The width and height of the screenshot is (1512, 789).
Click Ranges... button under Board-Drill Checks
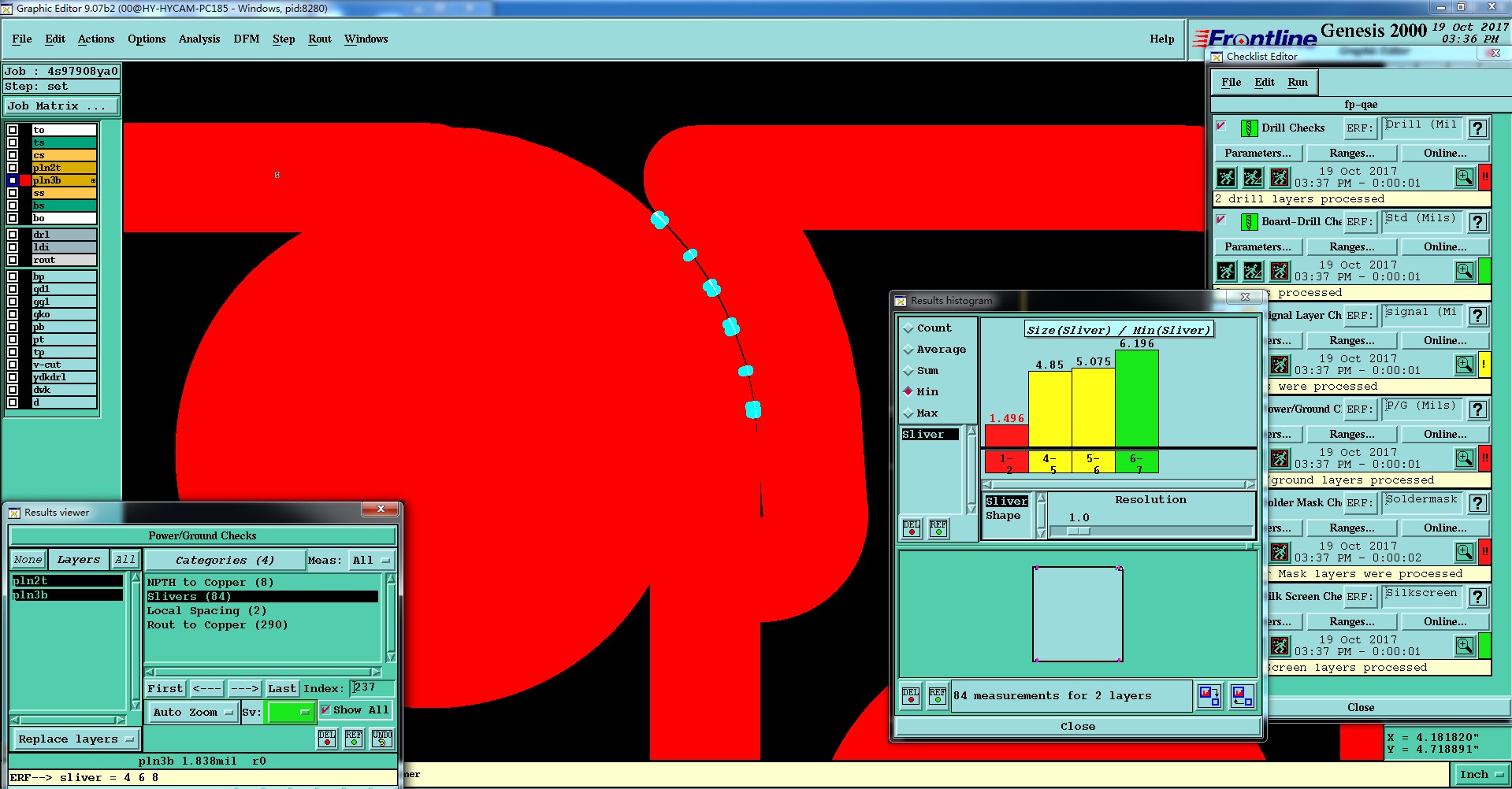pyautogui.click(x=1352, y=247)
